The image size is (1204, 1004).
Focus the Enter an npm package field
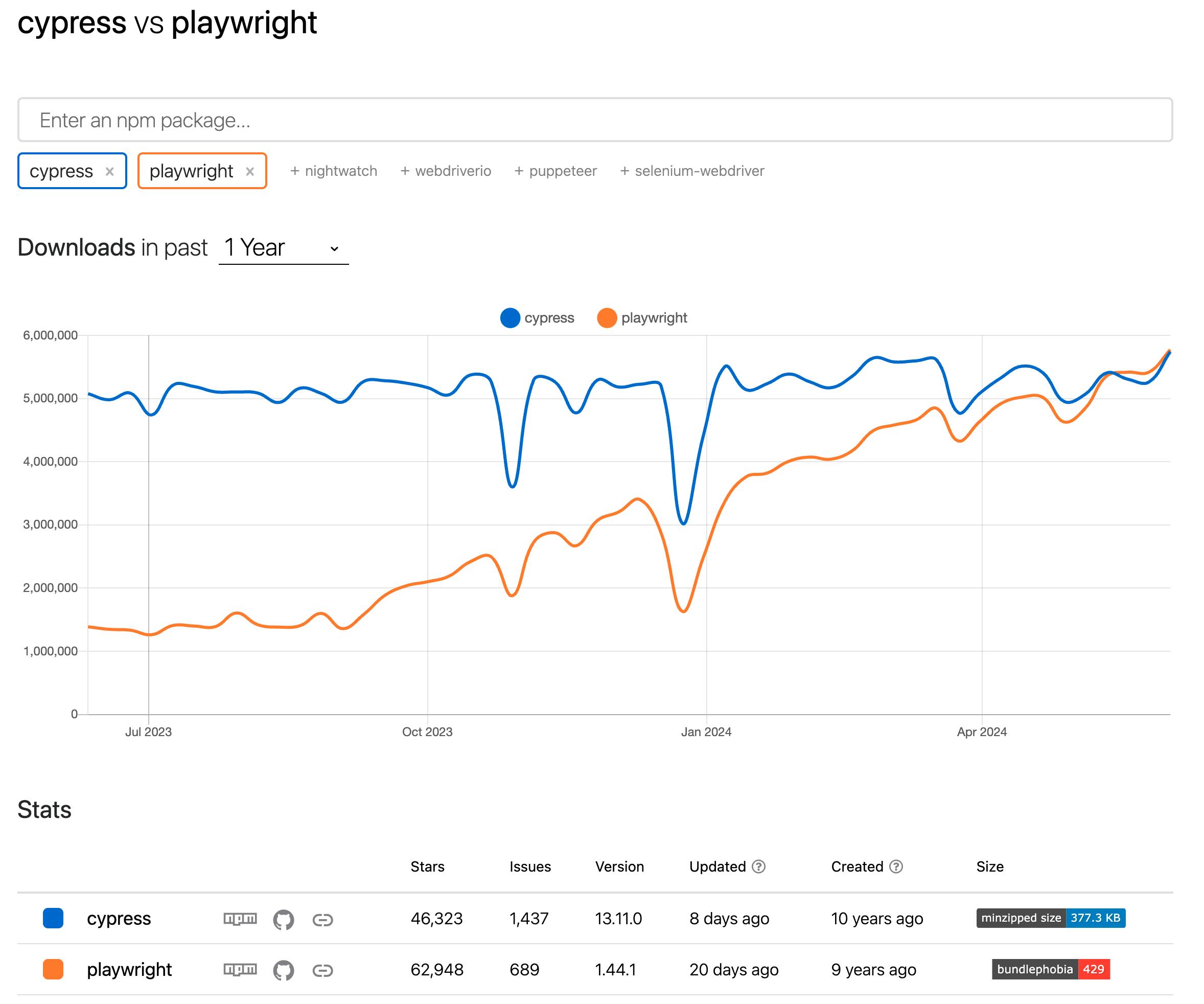point(594,120)
